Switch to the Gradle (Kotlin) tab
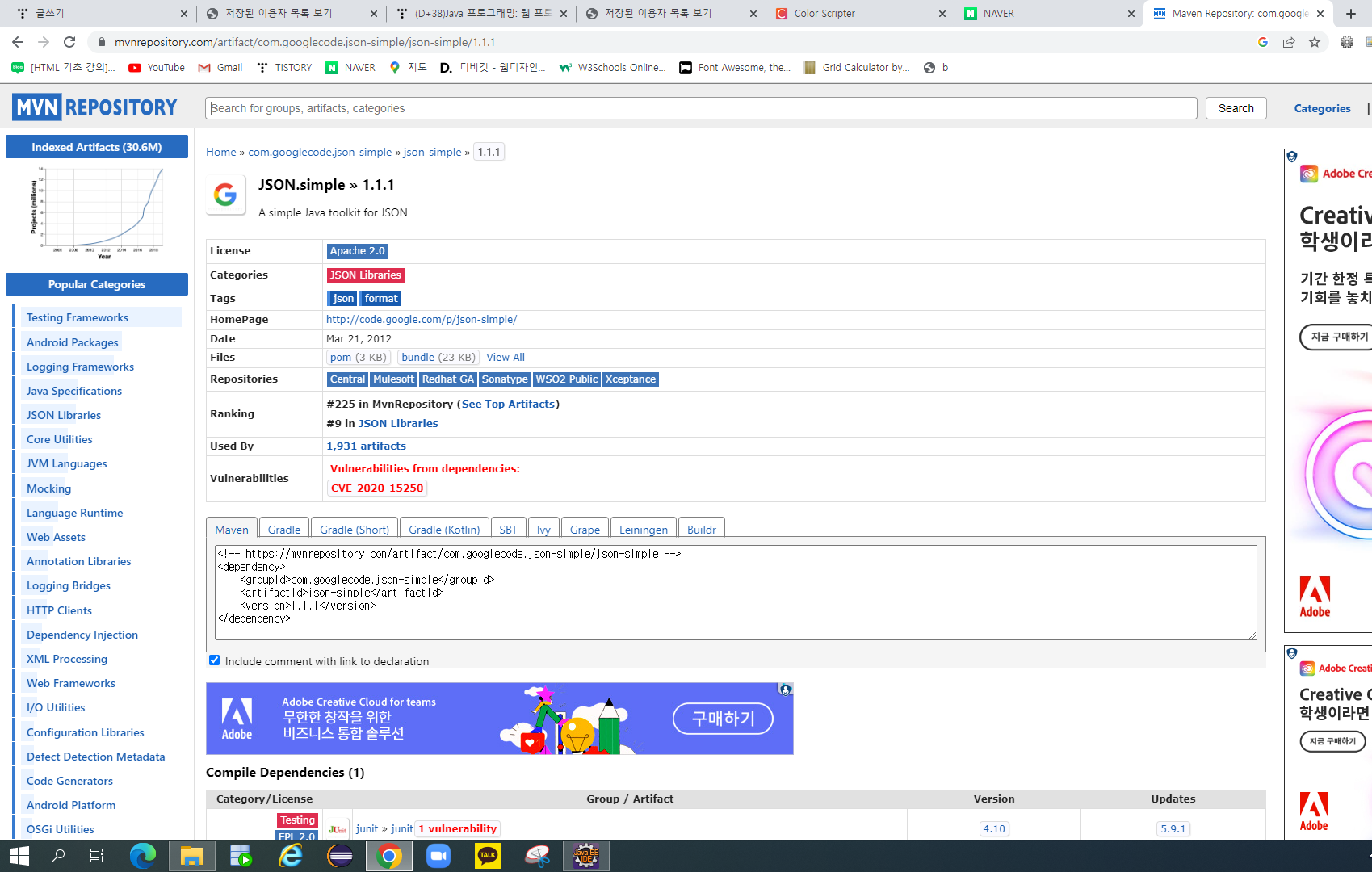This screenshot has height=872, width=1372. (x=444, y=529)
